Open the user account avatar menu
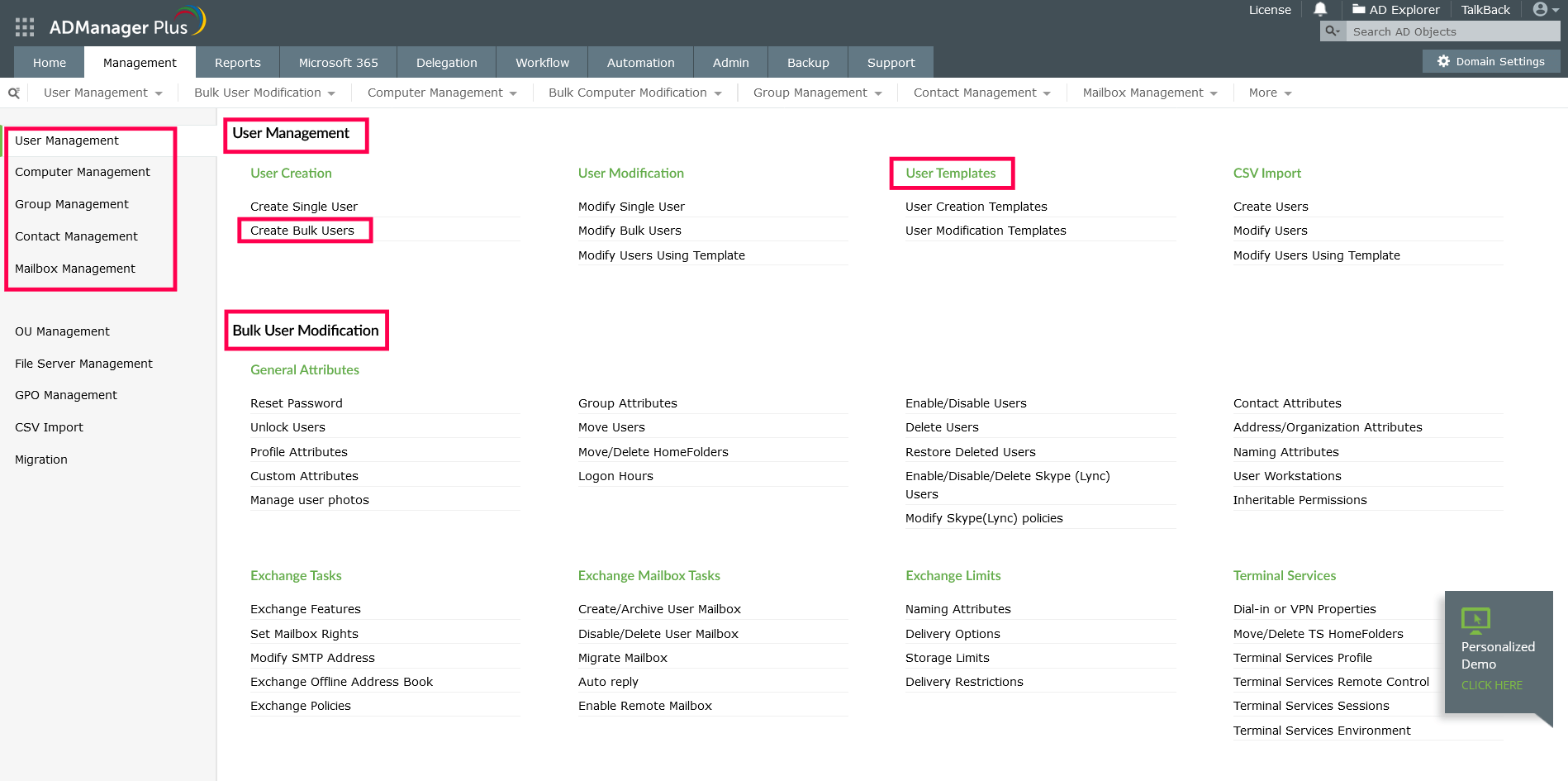 (1545, 9)
